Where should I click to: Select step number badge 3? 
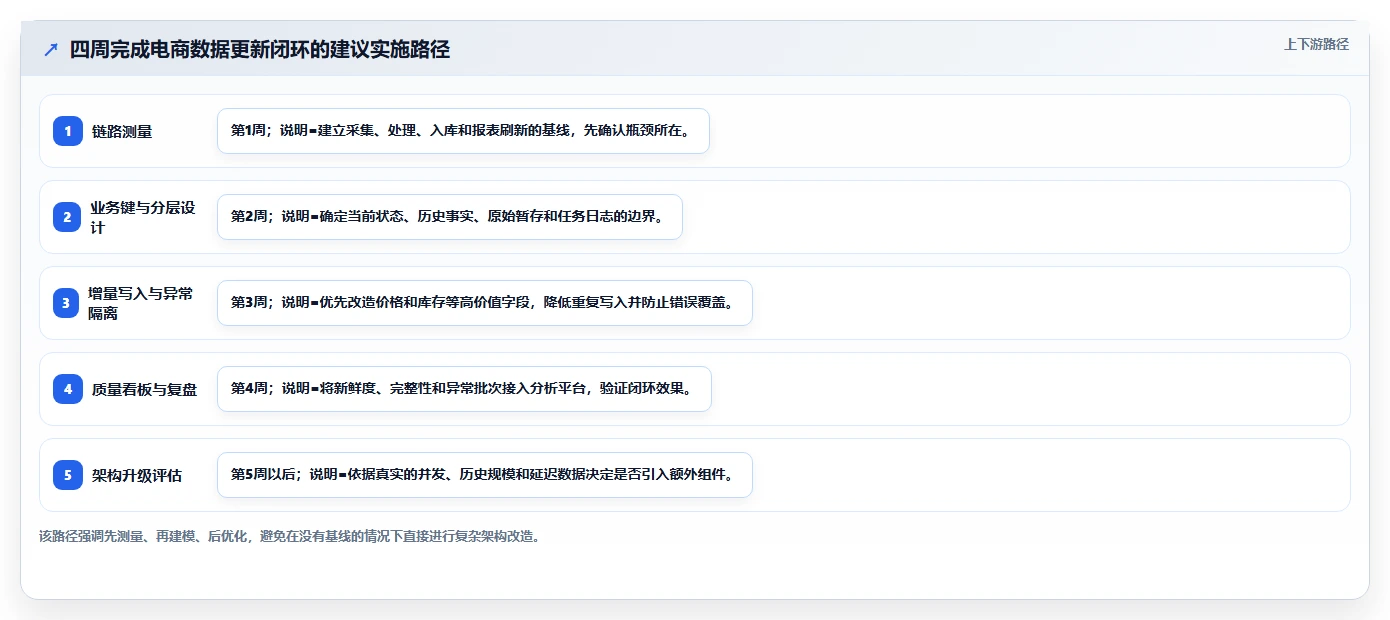click(x=68, y=303)
